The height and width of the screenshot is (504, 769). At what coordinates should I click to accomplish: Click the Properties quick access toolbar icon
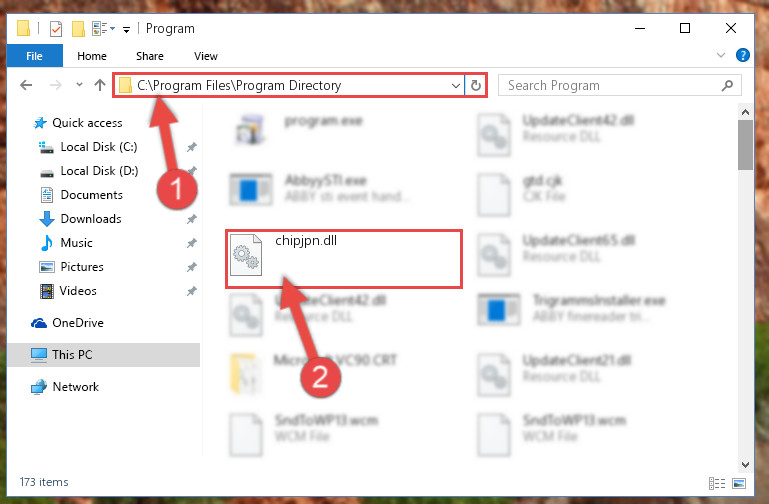(x=56, y=29)
